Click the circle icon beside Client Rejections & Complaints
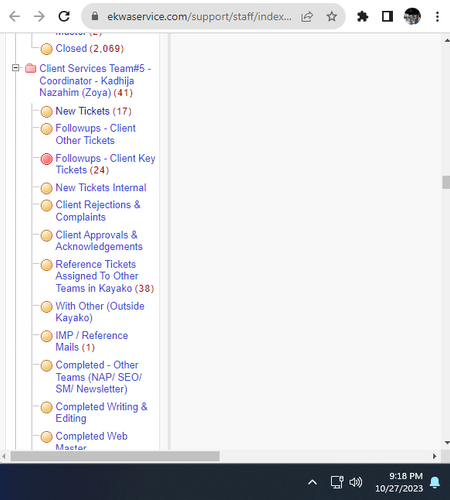 click(x=46, y=205)
